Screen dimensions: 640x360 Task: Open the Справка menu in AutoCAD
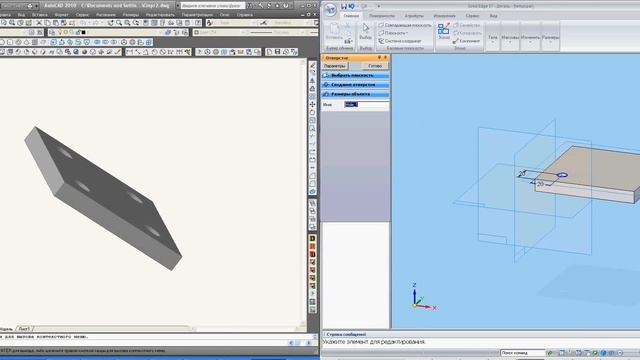[x=244, y=14]
